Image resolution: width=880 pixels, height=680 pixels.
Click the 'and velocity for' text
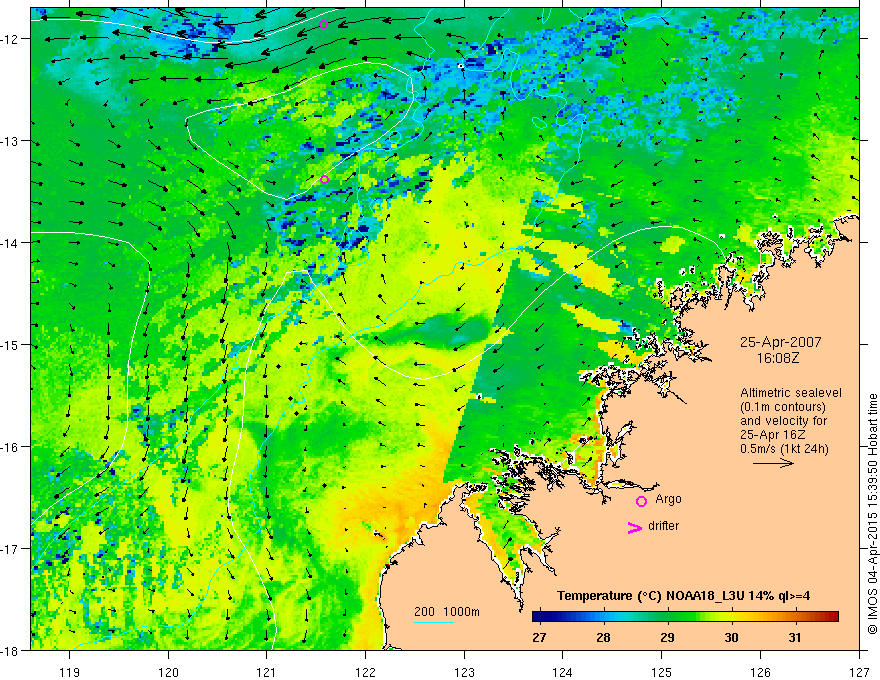tap(783, 421)
